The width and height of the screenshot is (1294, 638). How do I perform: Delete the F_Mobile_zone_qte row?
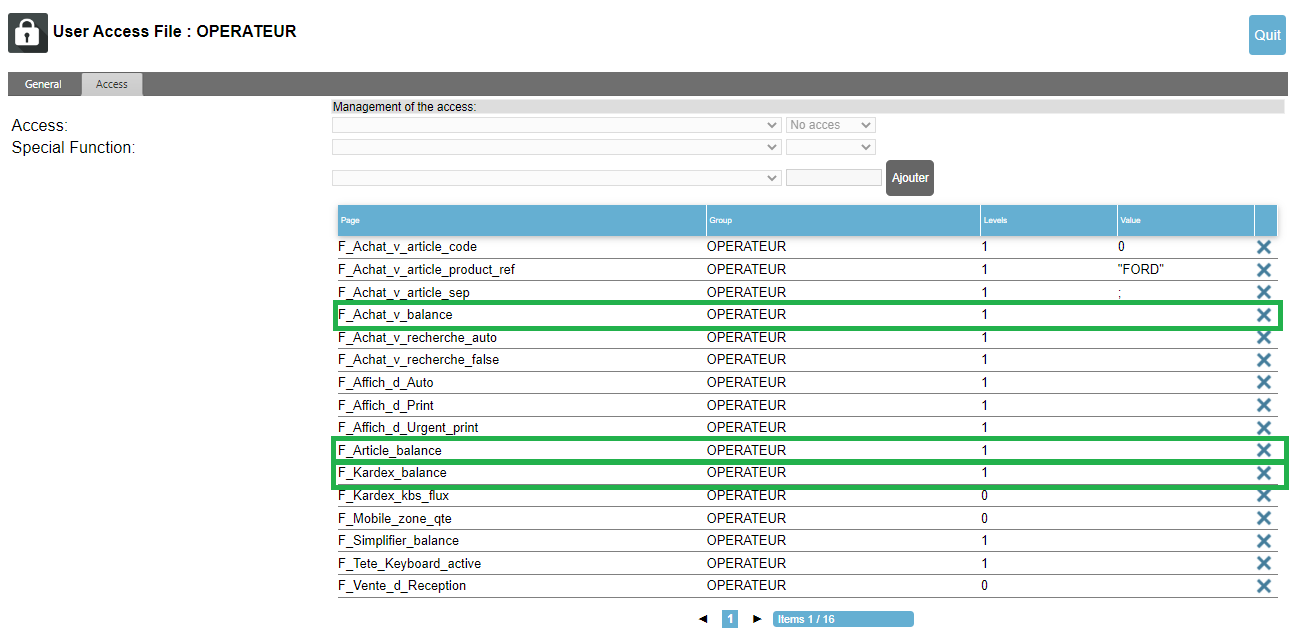1263,518
